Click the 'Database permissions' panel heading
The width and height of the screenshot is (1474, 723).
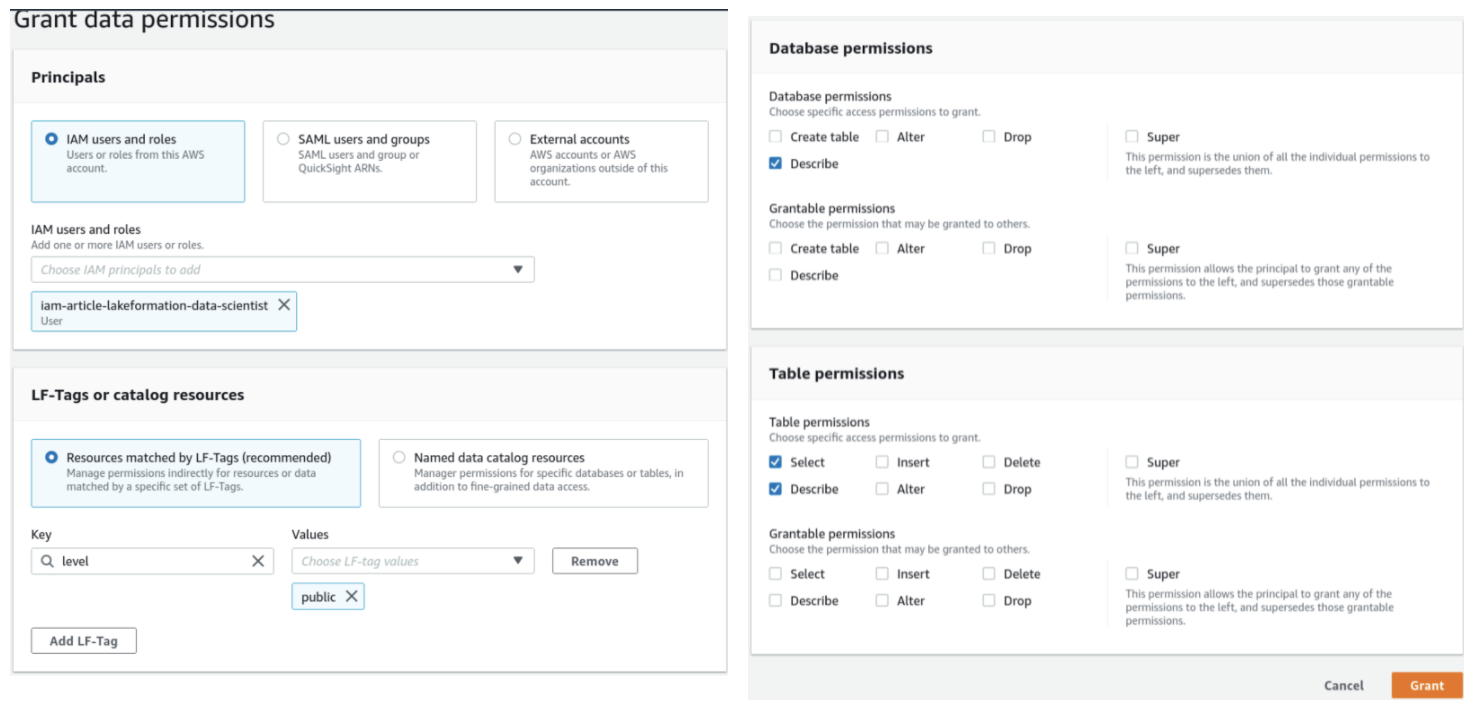(x=850, y=48)
